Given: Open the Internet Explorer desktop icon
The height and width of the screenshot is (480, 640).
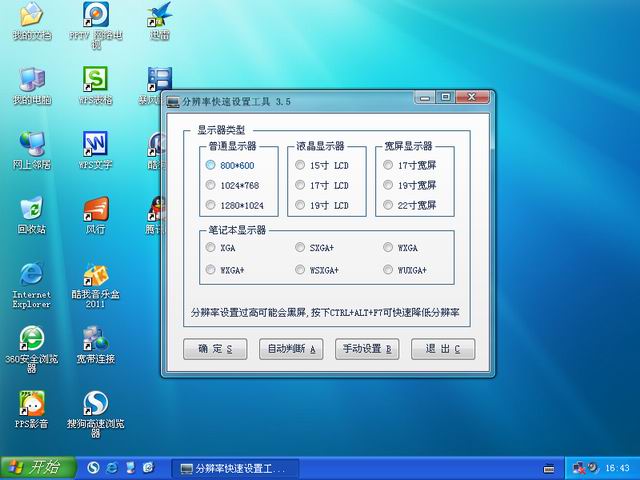Looking at the screenshot, I should point(31,274).
